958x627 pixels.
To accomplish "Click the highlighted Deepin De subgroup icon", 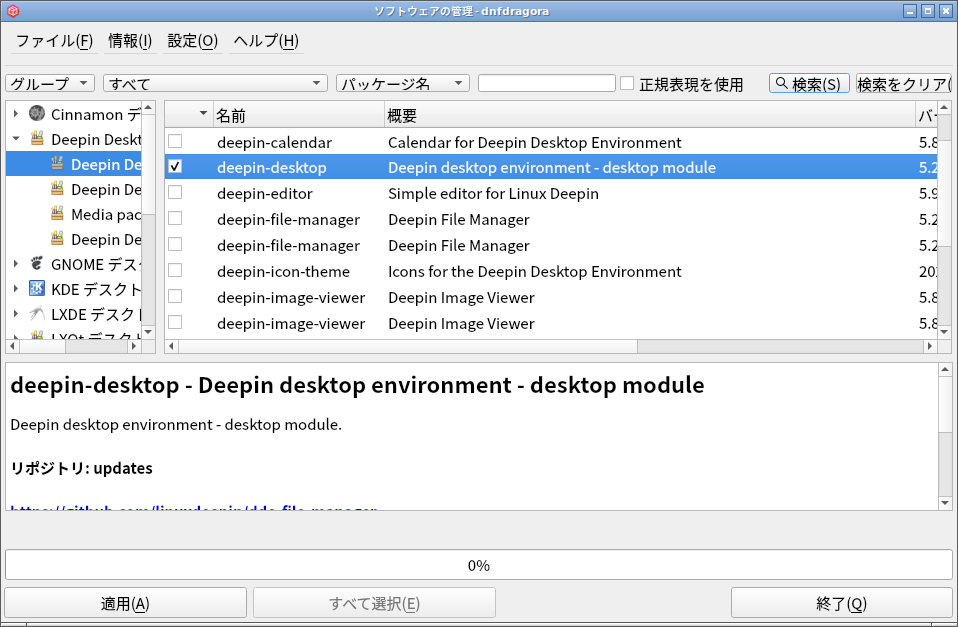I will point(57,164).
